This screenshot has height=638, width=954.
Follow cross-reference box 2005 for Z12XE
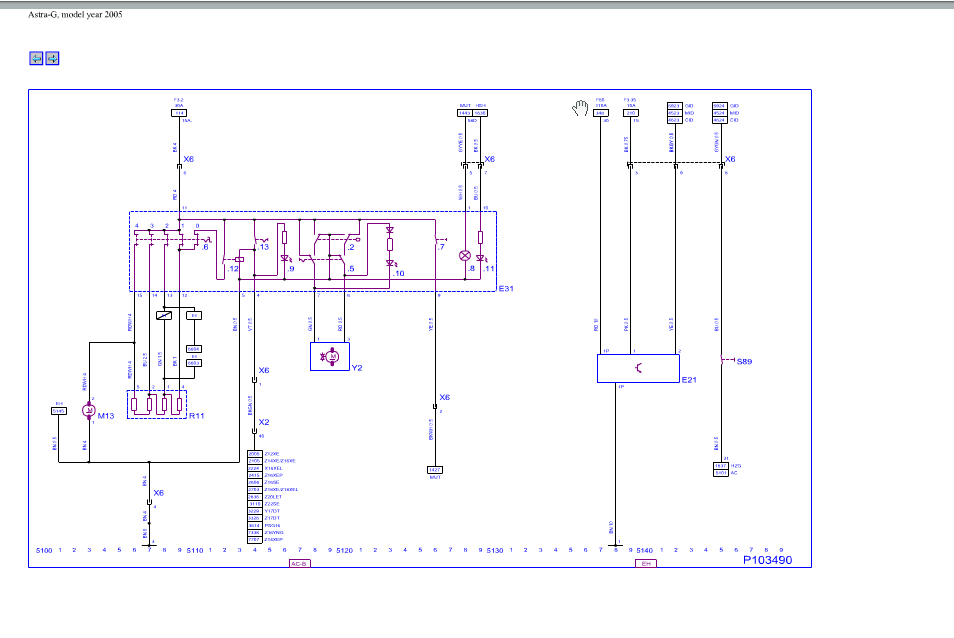click(254, 454)
